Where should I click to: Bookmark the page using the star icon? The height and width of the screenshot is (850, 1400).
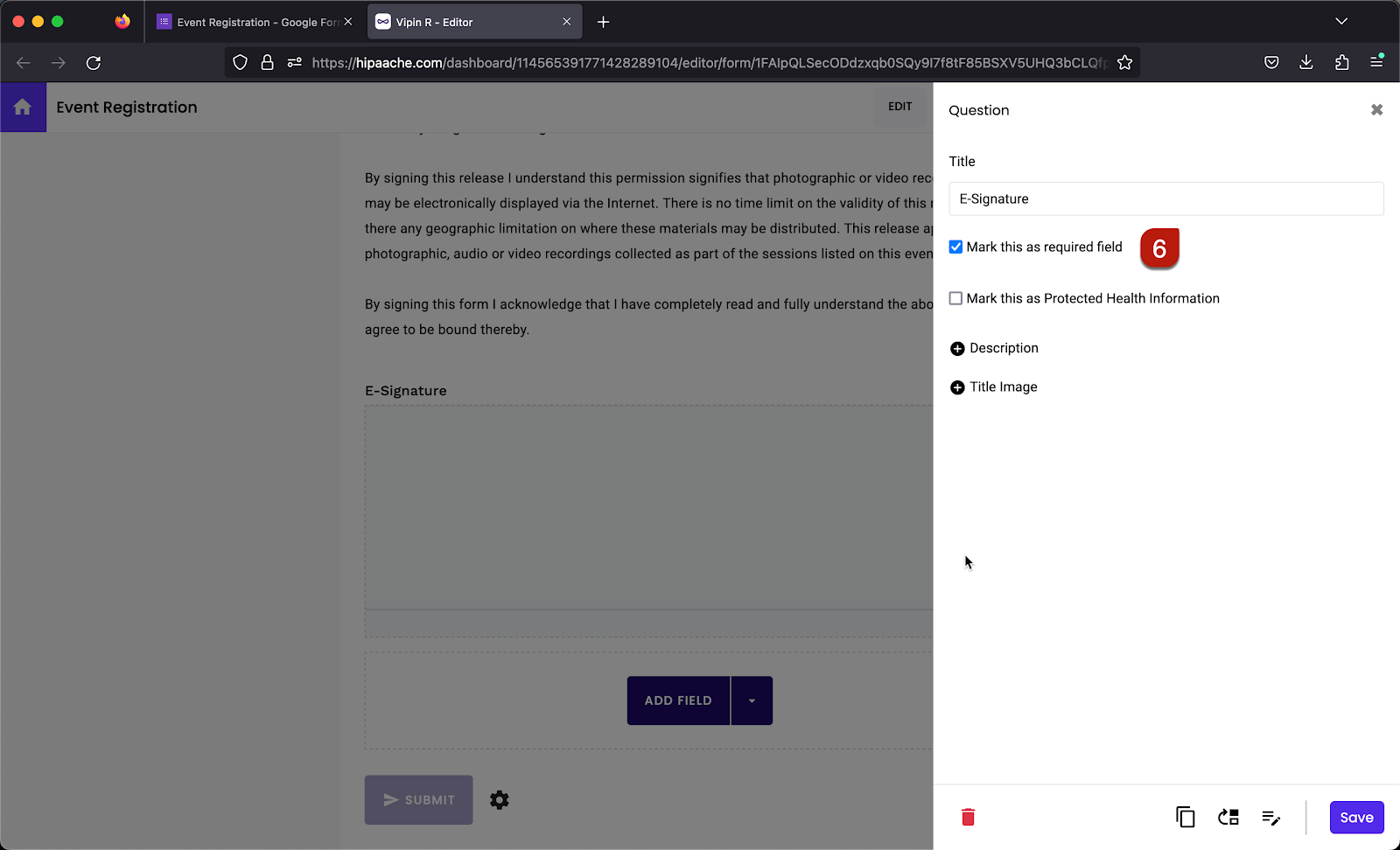tap(1125, 62)
